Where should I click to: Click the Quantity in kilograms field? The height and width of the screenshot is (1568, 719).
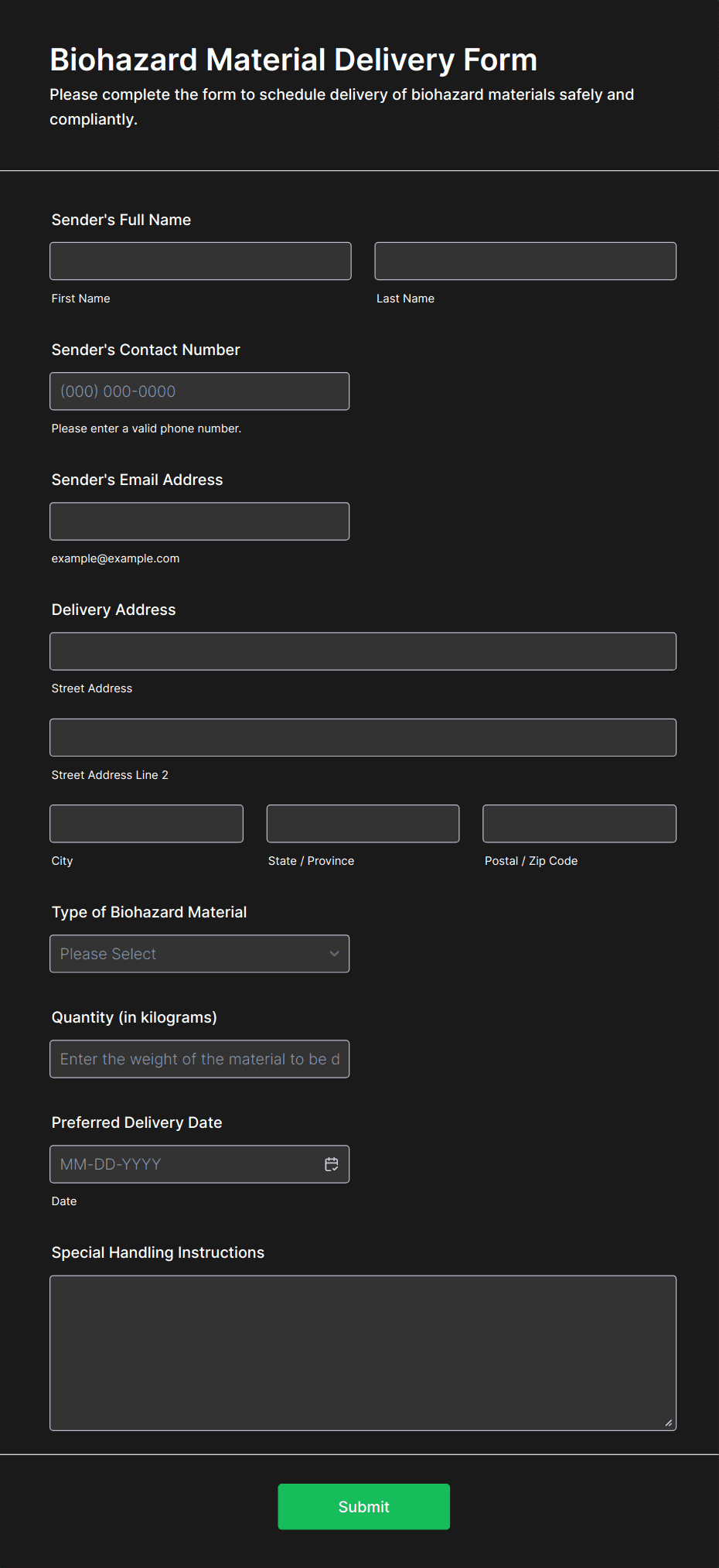pos(199,1059)
